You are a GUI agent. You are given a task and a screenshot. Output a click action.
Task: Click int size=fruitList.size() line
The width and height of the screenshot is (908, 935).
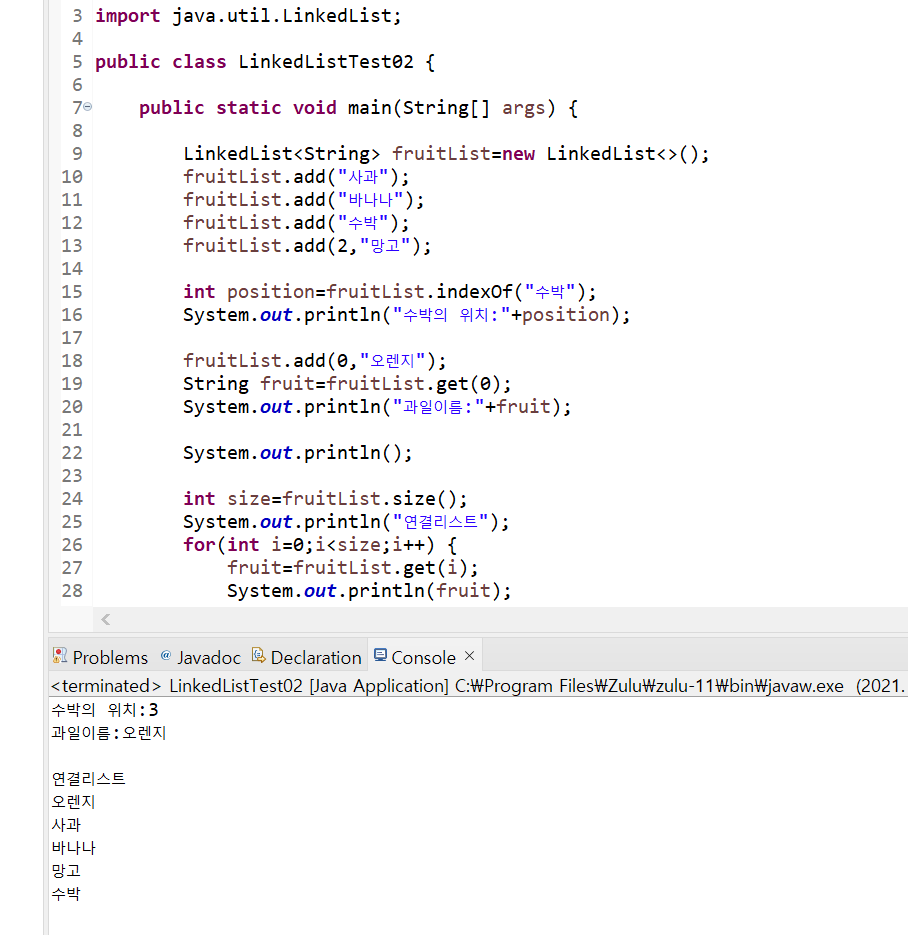[325, 499]
